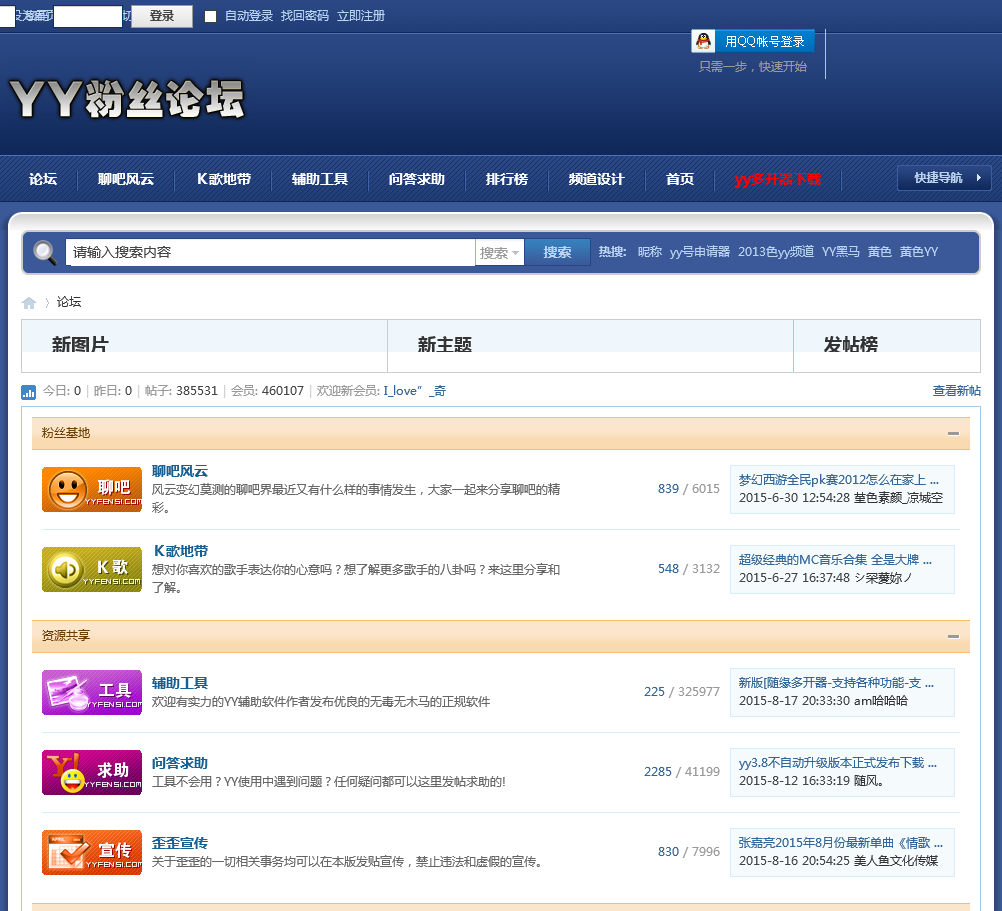Click the 论坛 breadcrumb link
This screenshot has width=1002, height=911.
69,302
